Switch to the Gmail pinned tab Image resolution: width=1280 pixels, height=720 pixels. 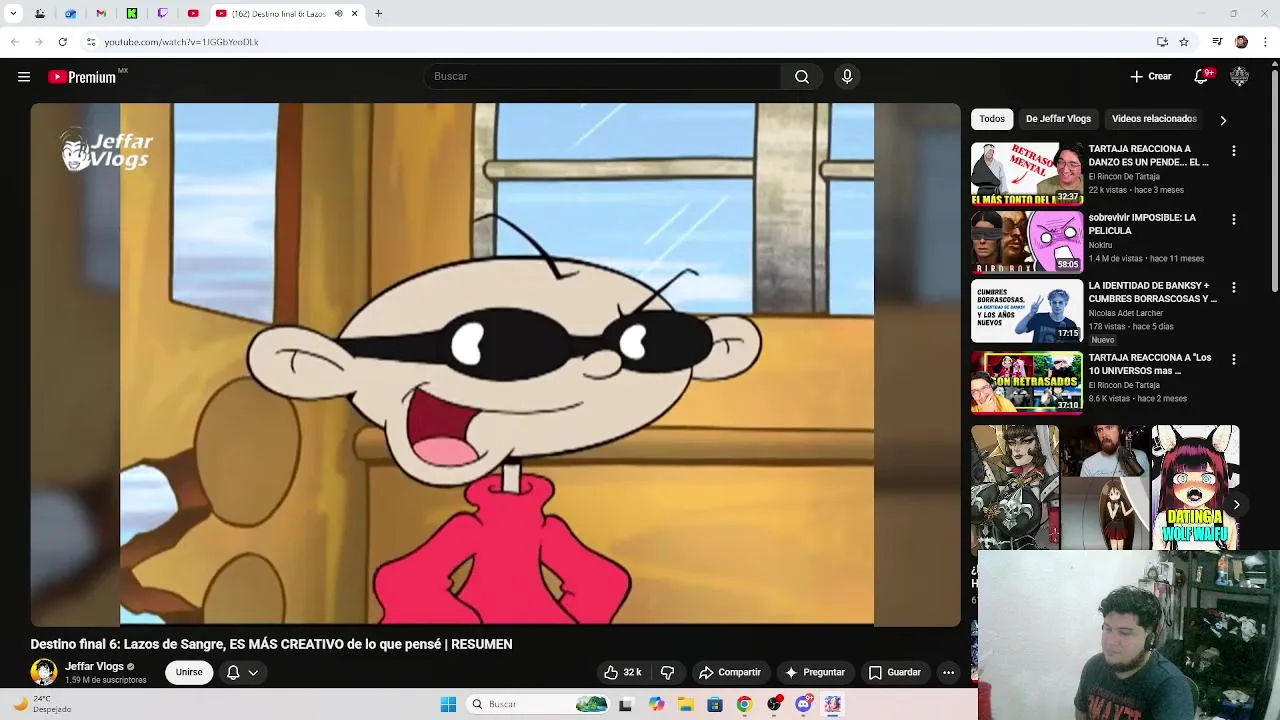click(x=101, y=14)
